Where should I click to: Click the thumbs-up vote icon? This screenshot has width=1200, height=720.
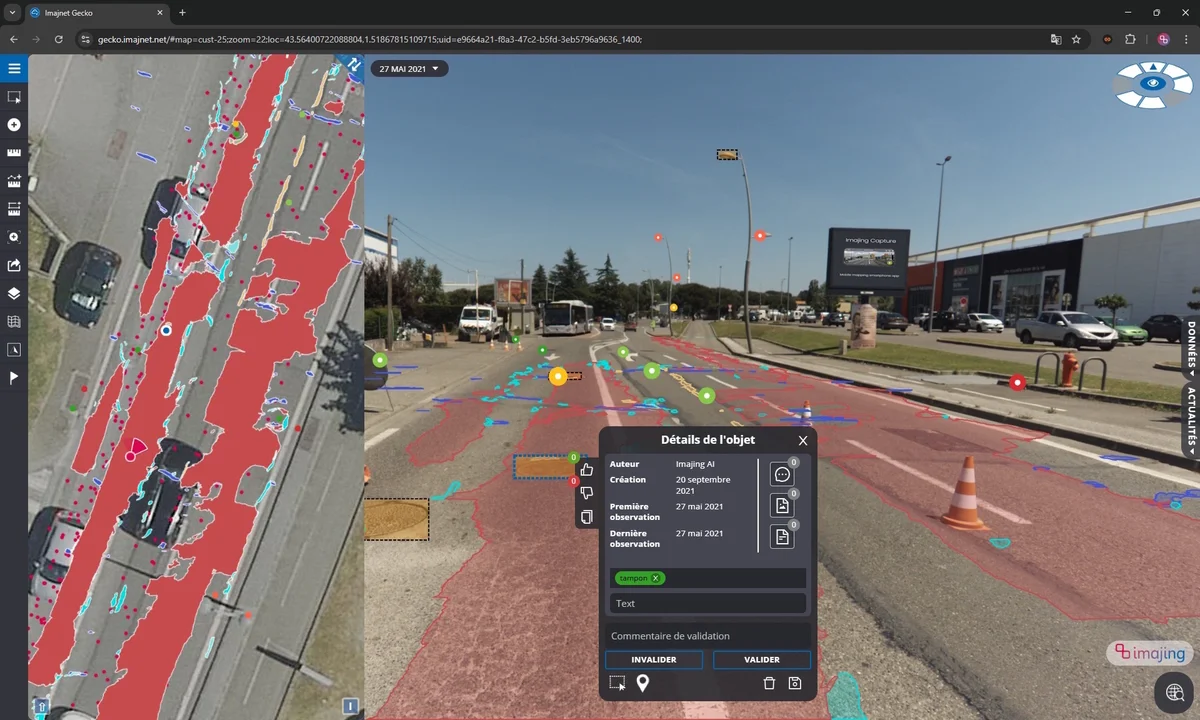tap(587, 470)
